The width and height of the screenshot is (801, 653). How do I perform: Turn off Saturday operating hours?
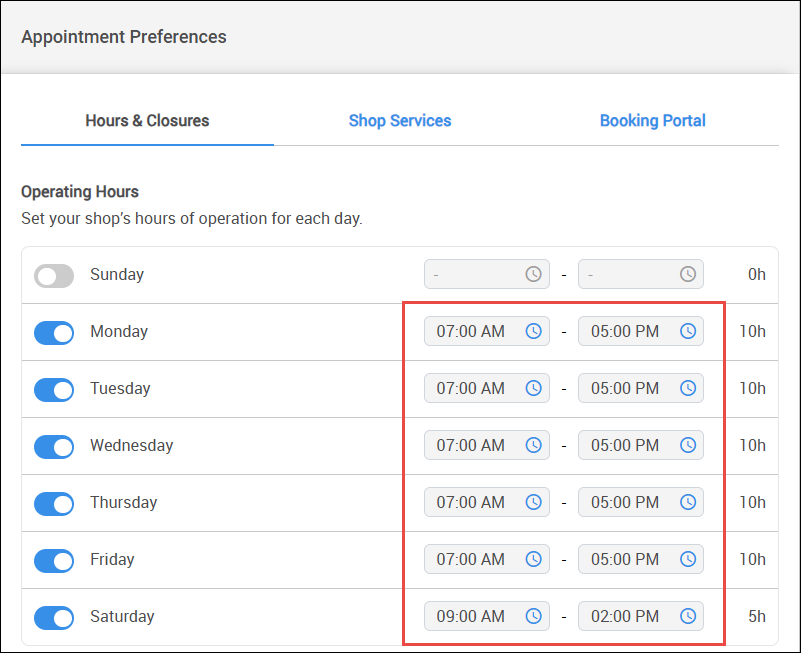click(54, 618)
